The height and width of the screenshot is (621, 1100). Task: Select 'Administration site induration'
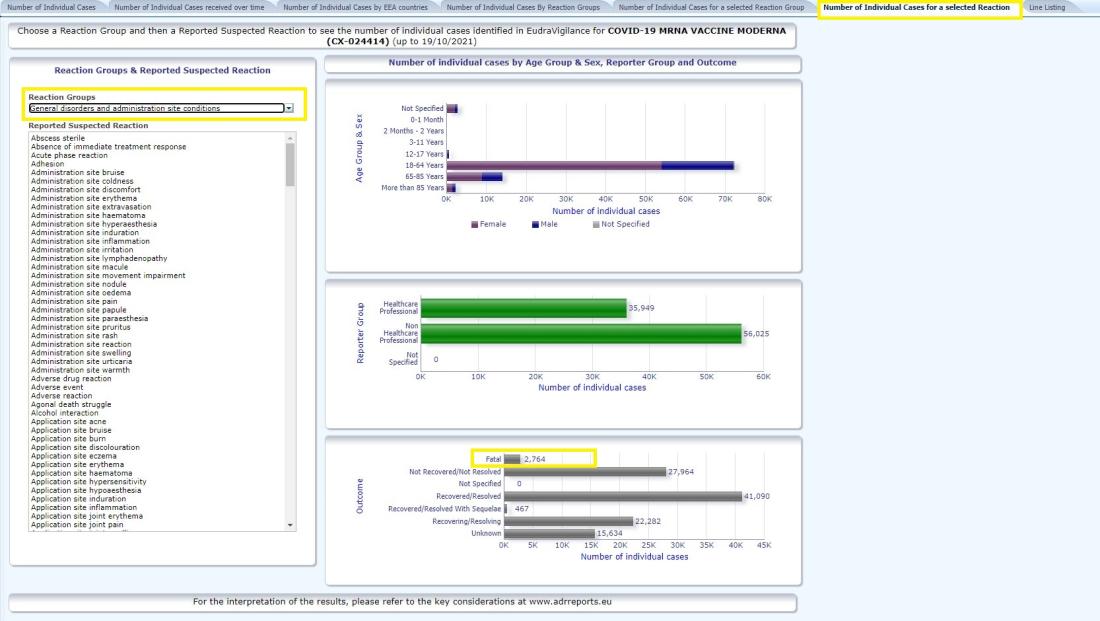[x=84, y=232]
